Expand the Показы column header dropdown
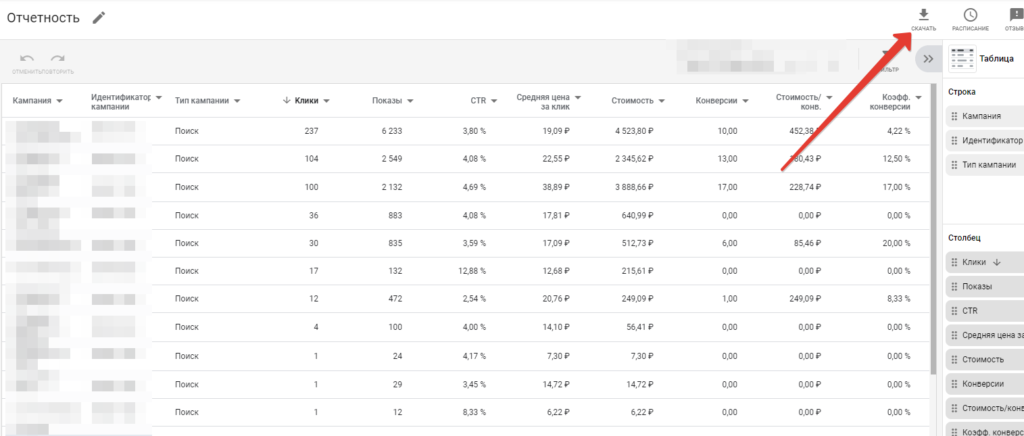The width and height of the screenshot is (1024, 436). 411,101
